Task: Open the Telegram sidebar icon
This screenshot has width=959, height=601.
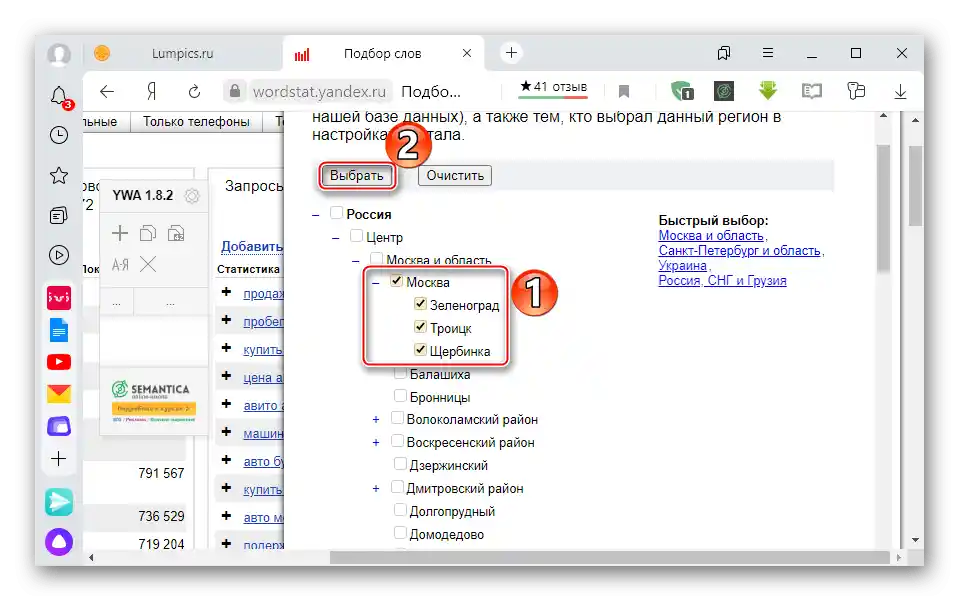Action: pyautogui.click(x=58, y=503)
